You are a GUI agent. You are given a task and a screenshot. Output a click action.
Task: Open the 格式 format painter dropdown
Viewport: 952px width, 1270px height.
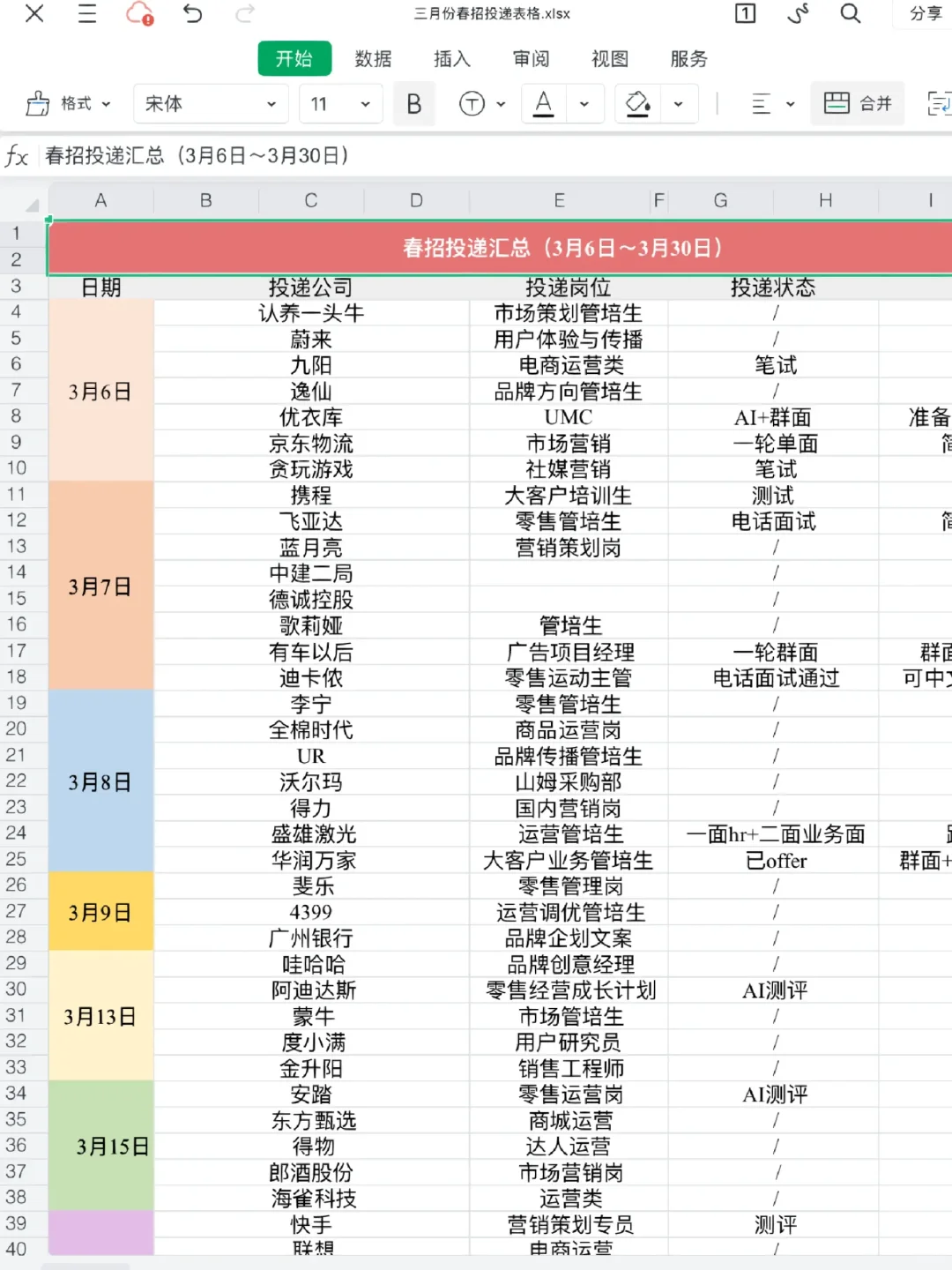69,104
